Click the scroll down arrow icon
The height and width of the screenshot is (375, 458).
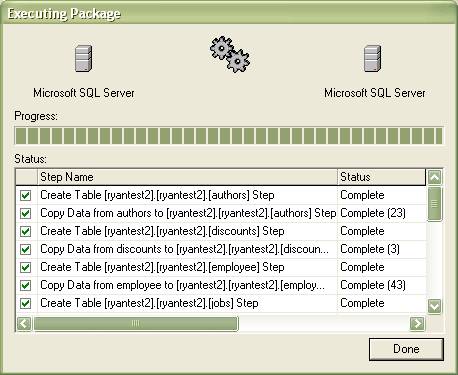[435, 306]
